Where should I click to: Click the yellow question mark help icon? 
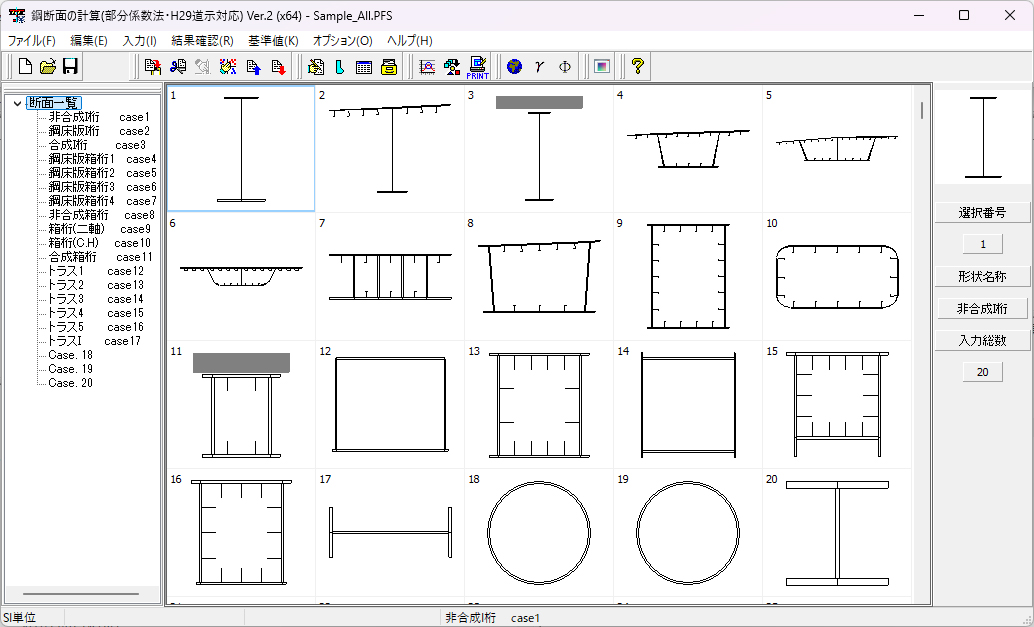click(637, 67)
